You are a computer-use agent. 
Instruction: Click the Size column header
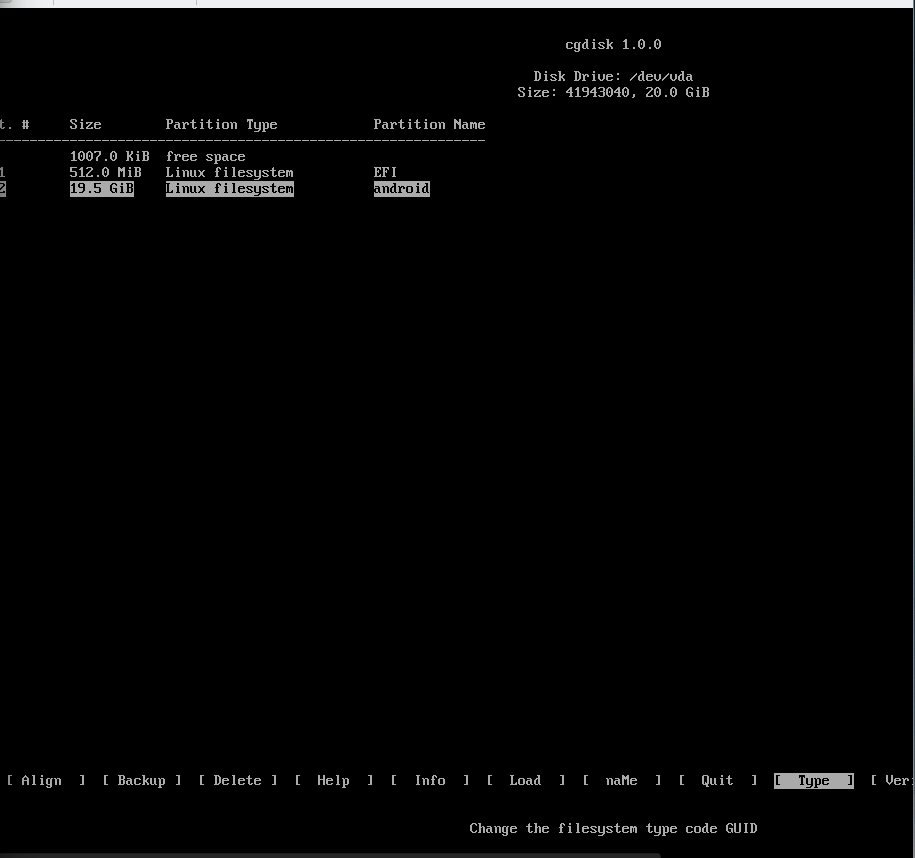85,125
